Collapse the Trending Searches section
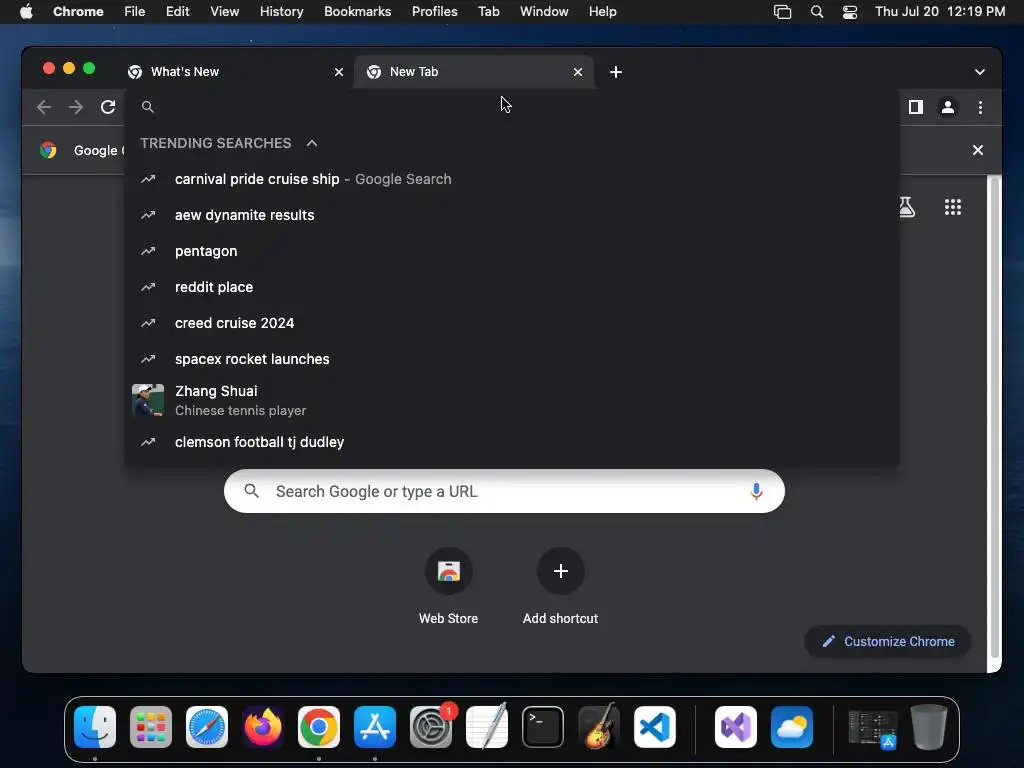 (x=312, y=143)
